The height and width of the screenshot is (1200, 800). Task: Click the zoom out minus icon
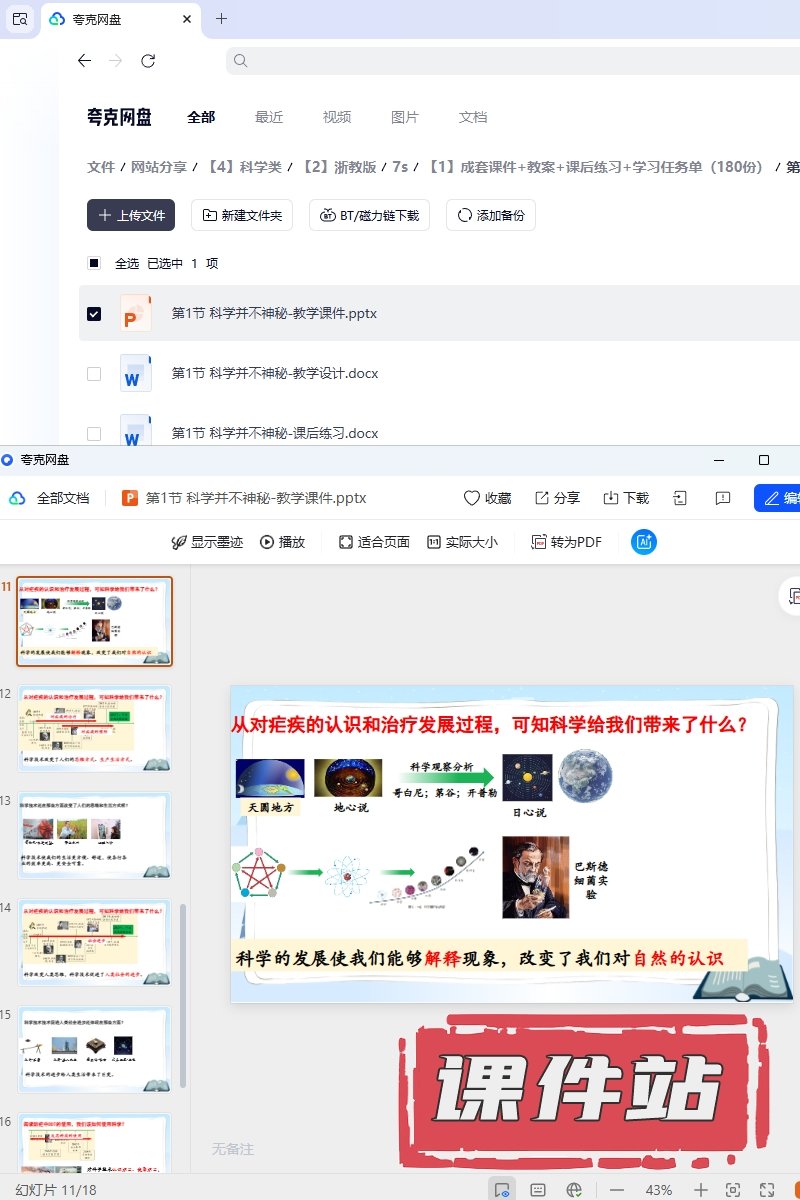(x=617, y=1190)
